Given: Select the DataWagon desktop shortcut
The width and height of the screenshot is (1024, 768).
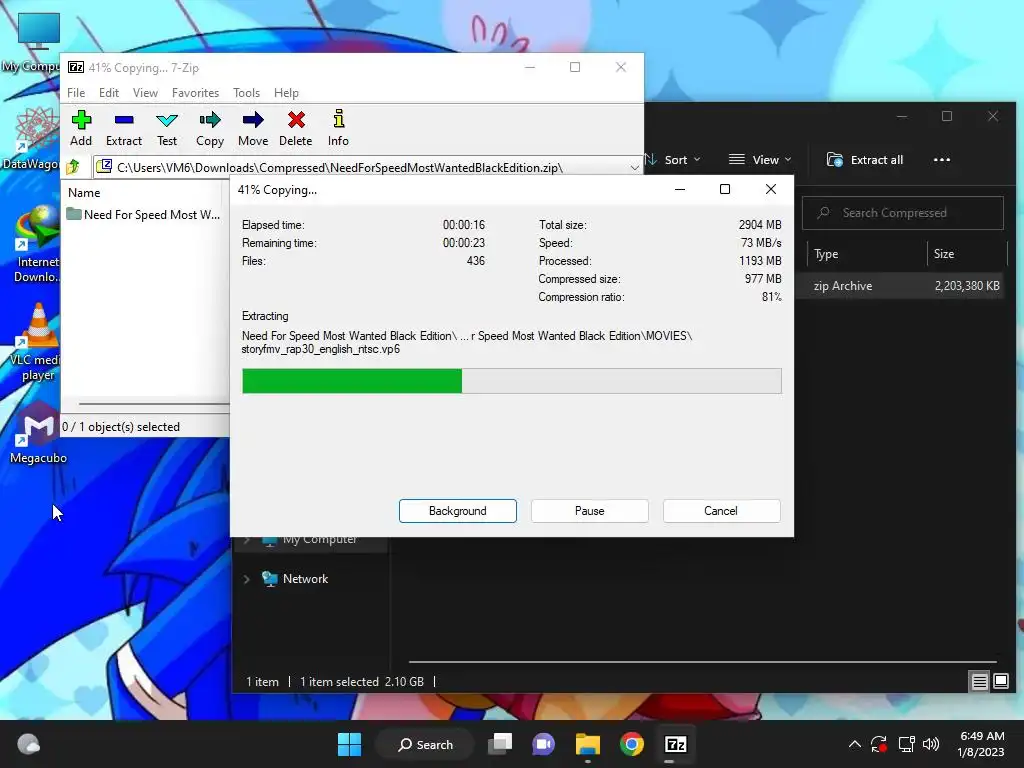Looking at the screenshot, I should tap(31, 138).
